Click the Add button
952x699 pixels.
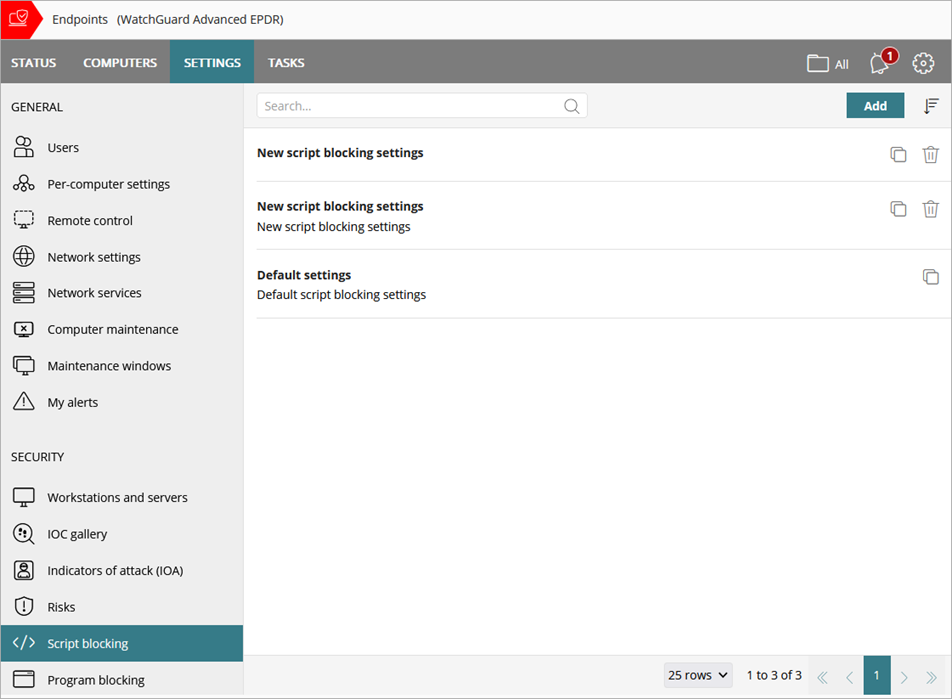pos(875,105)
